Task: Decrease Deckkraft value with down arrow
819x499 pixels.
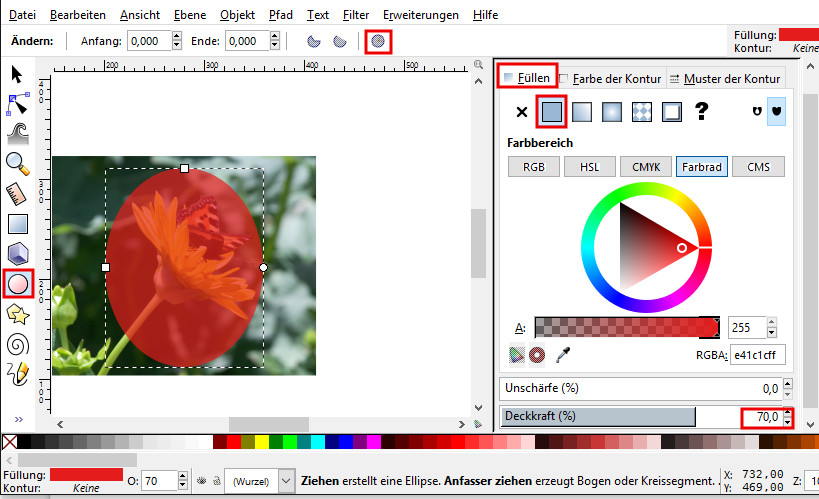Action: 788,422
